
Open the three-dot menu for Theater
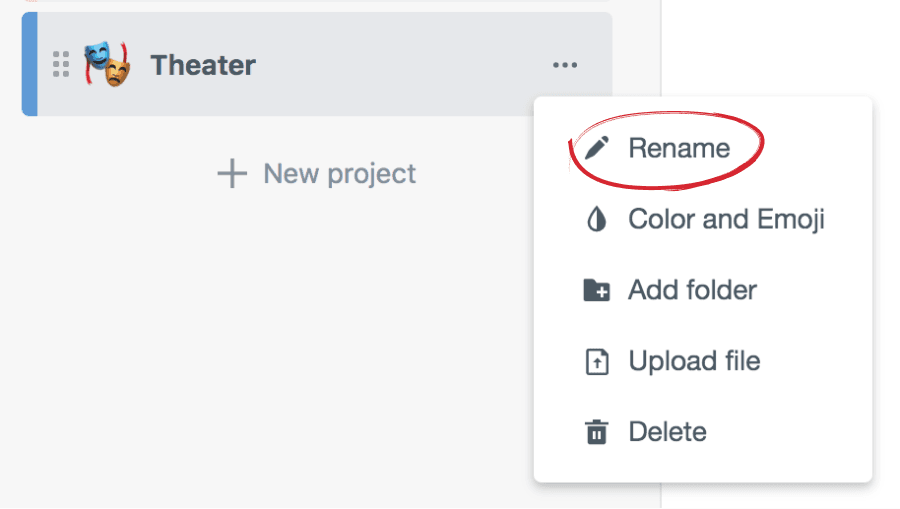pos(565,66)
